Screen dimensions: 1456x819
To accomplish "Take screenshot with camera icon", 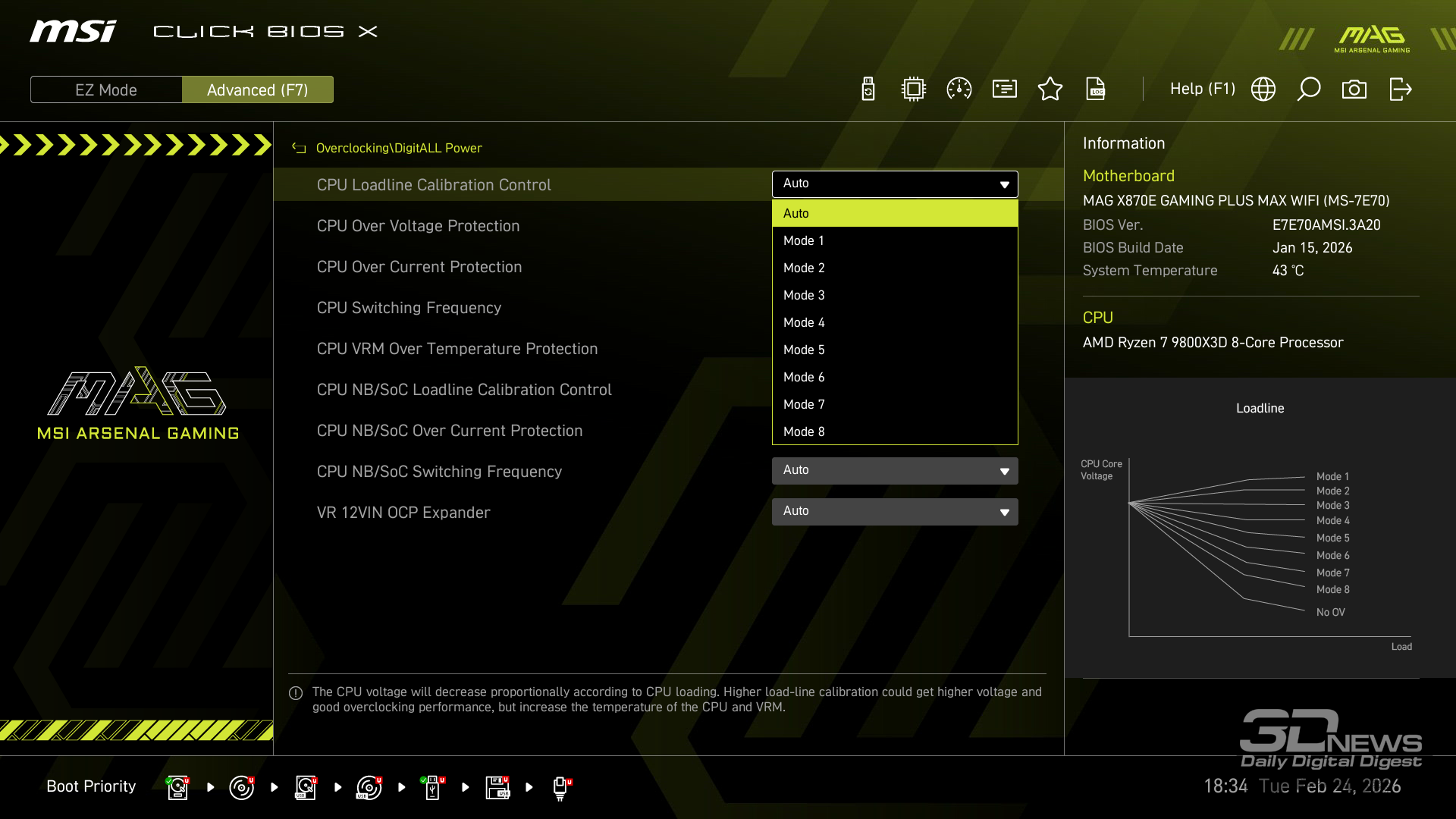I will click(x=1354, y=89).
